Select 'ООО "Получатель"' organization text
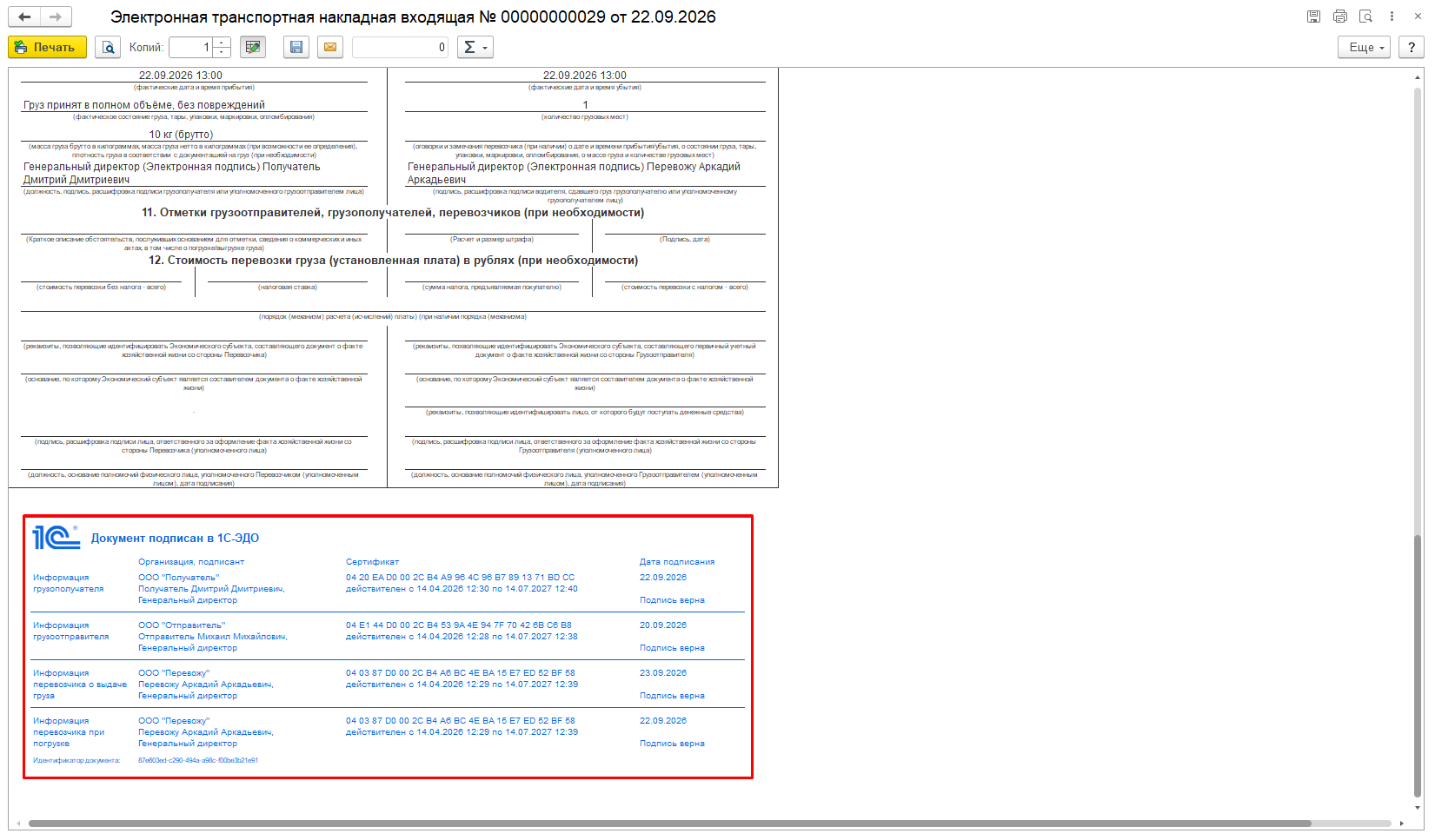The height and width of the screenshot is (840, 1435). pyautogui.click(x=178, y=578)
